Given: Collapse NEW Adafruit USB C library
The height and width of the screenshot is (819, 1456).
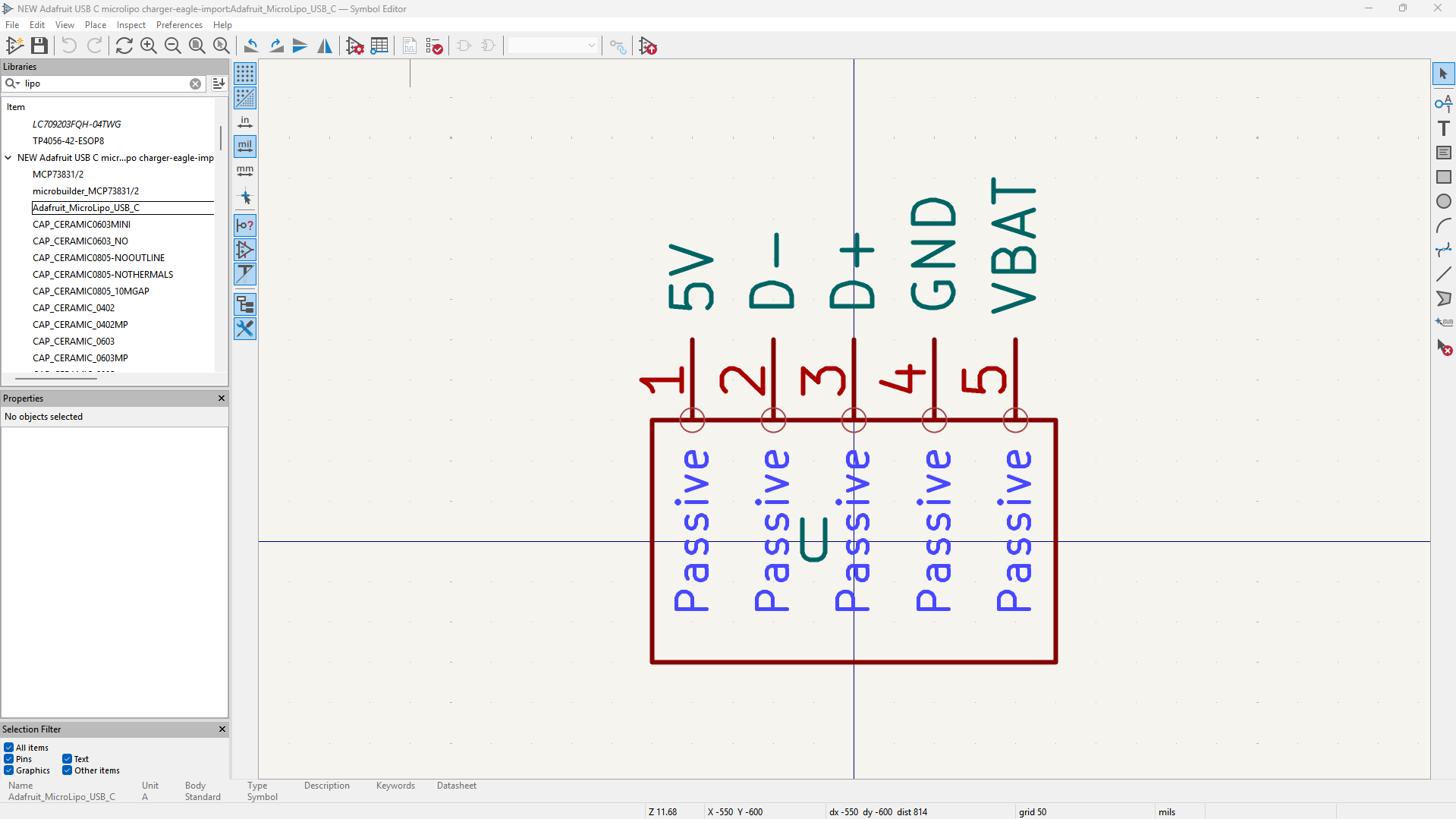Looking at the screenshot, I should point(8,158).
